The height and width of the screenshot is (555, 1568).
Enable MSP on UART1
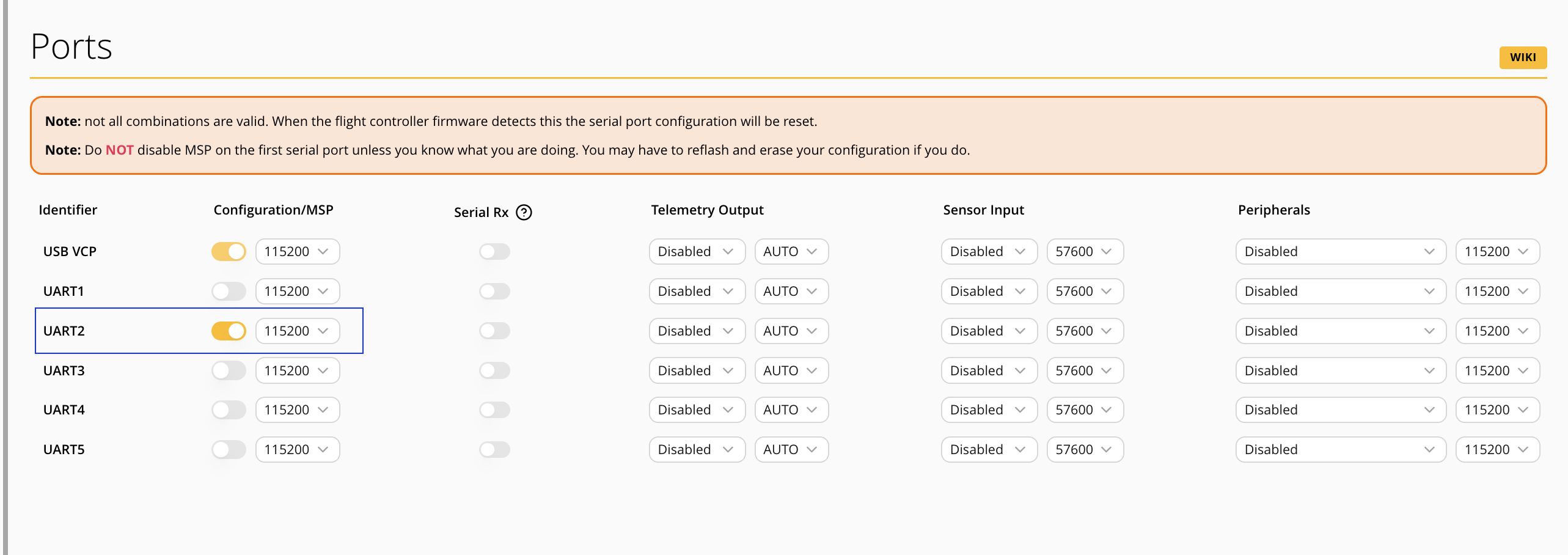pos(229,291)
